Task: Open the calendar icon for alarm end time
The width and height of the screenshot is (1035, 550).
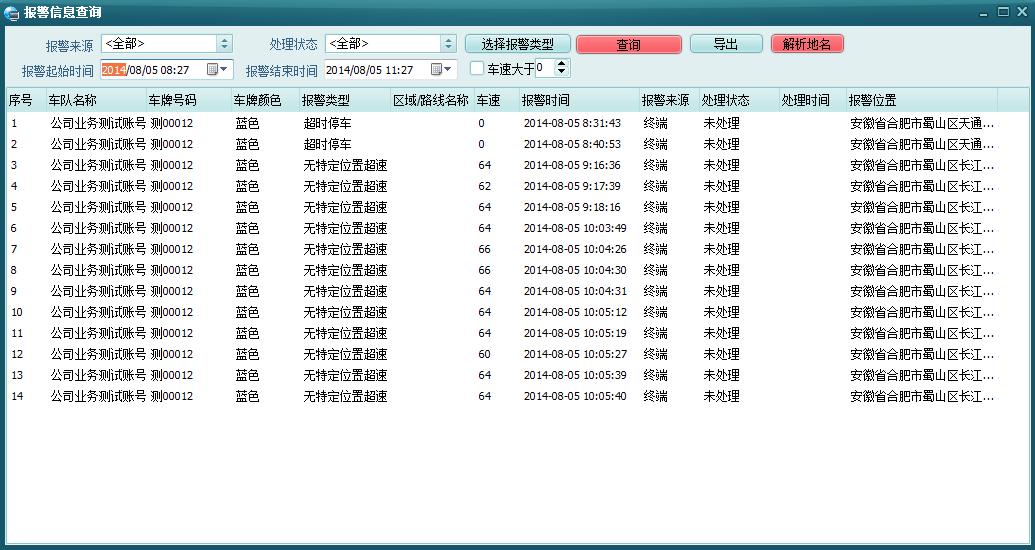Action: click(x=437, y=70)
